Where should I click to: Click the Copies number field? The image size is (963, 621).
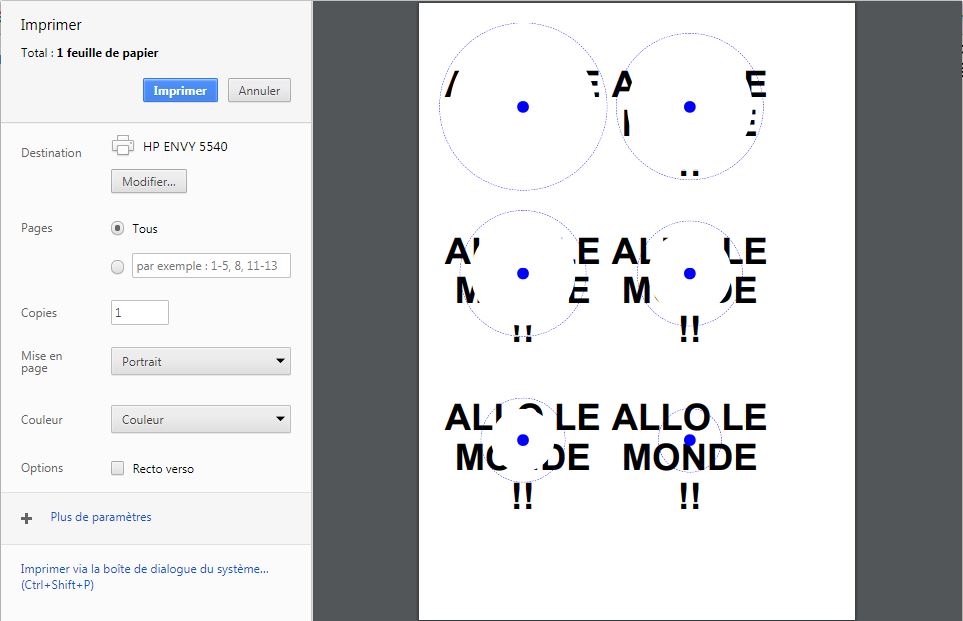point(139,313)
